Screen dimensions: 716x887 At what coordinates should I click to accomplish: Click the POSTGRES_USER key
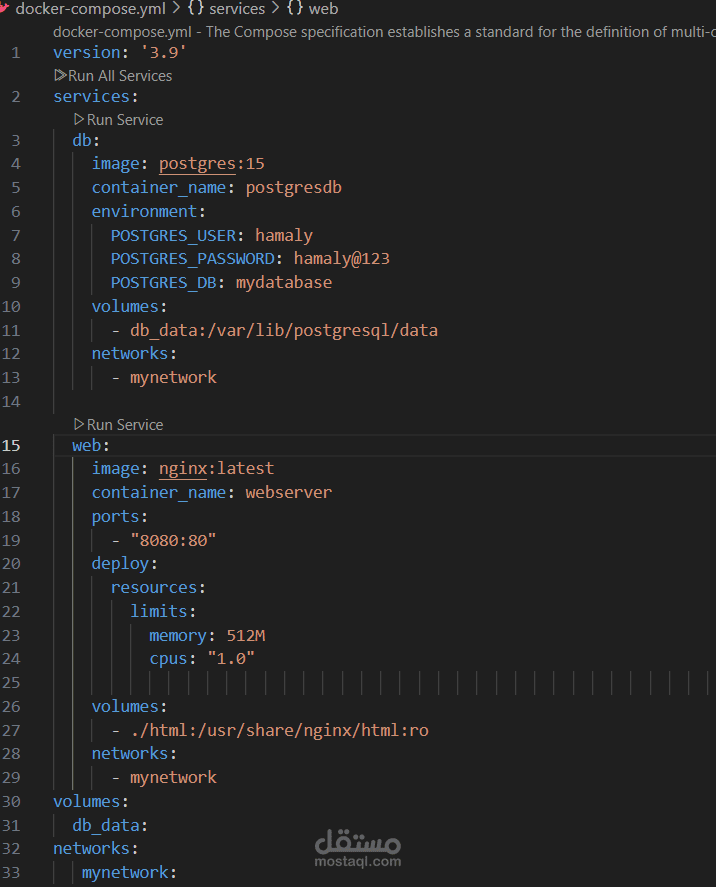coord(173,235)
